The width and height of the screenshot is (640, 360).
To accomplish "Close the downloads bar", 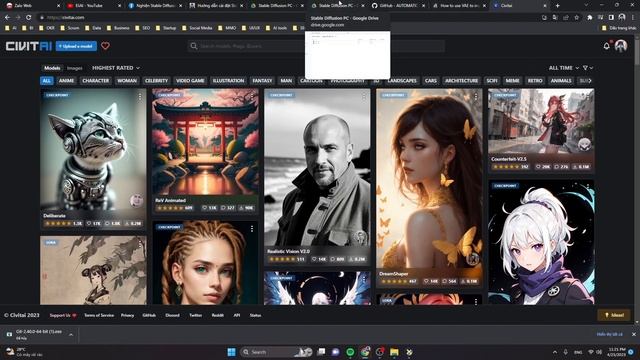I will [633, 334].
